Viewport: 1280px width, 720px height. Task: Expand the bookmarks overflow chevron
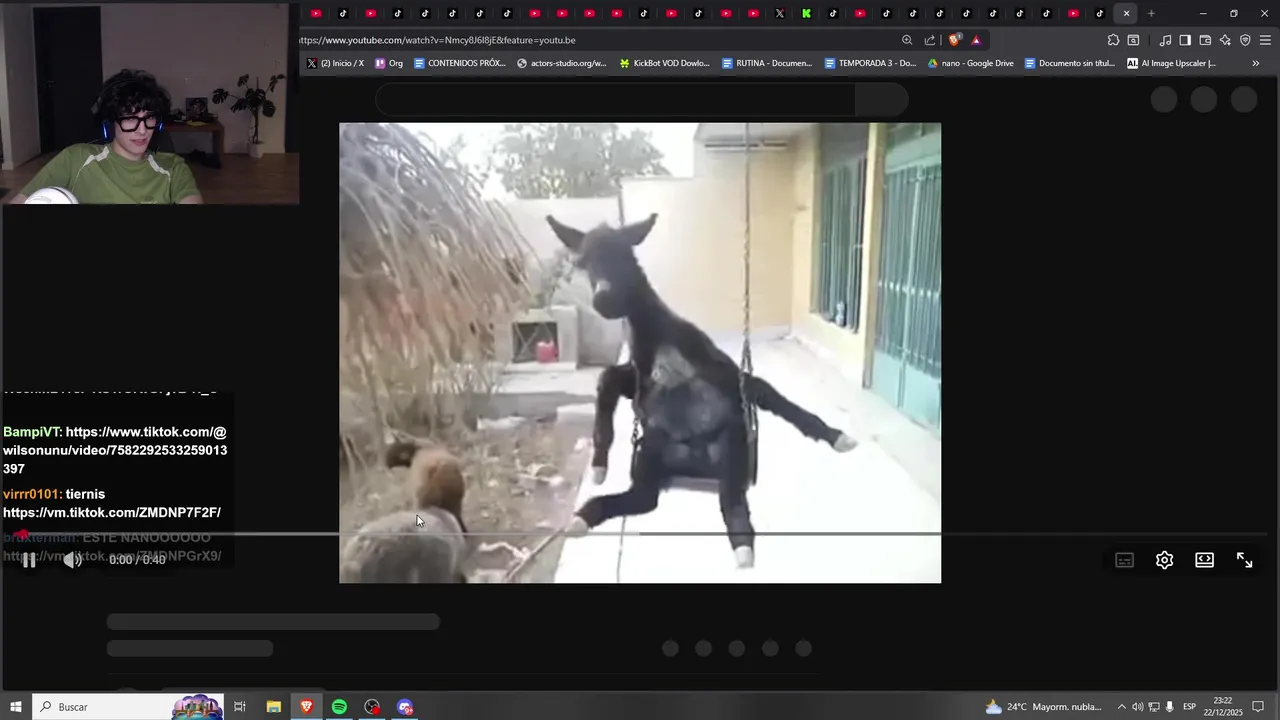pyautogui.click(x=1256, y=63)
